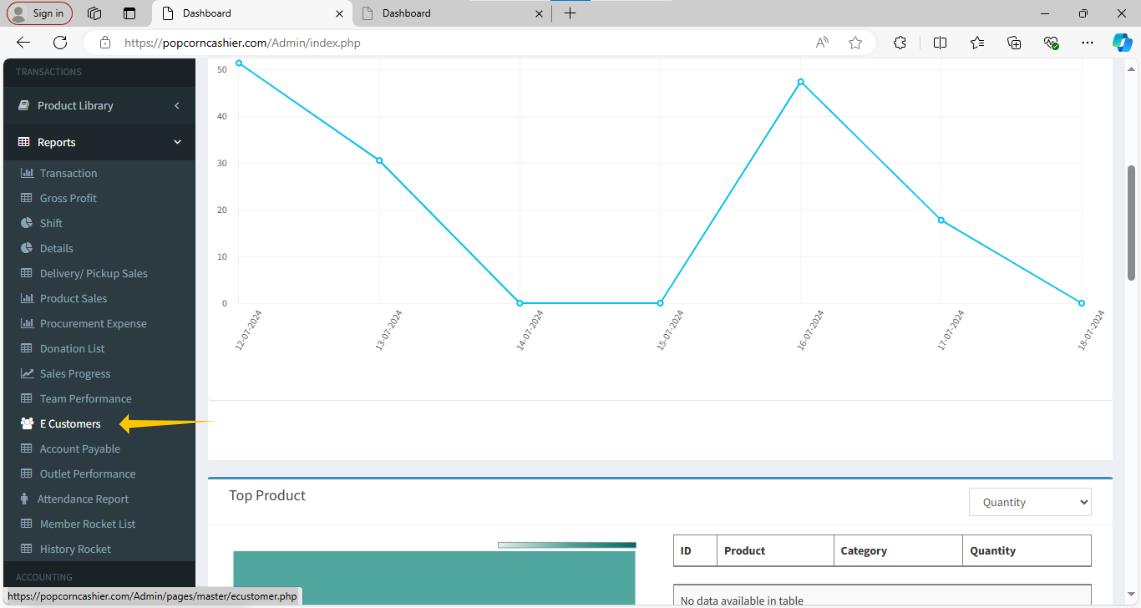Open the Copilot sidebar icon
The image size is (1141, 608).
coord(1121,43)
